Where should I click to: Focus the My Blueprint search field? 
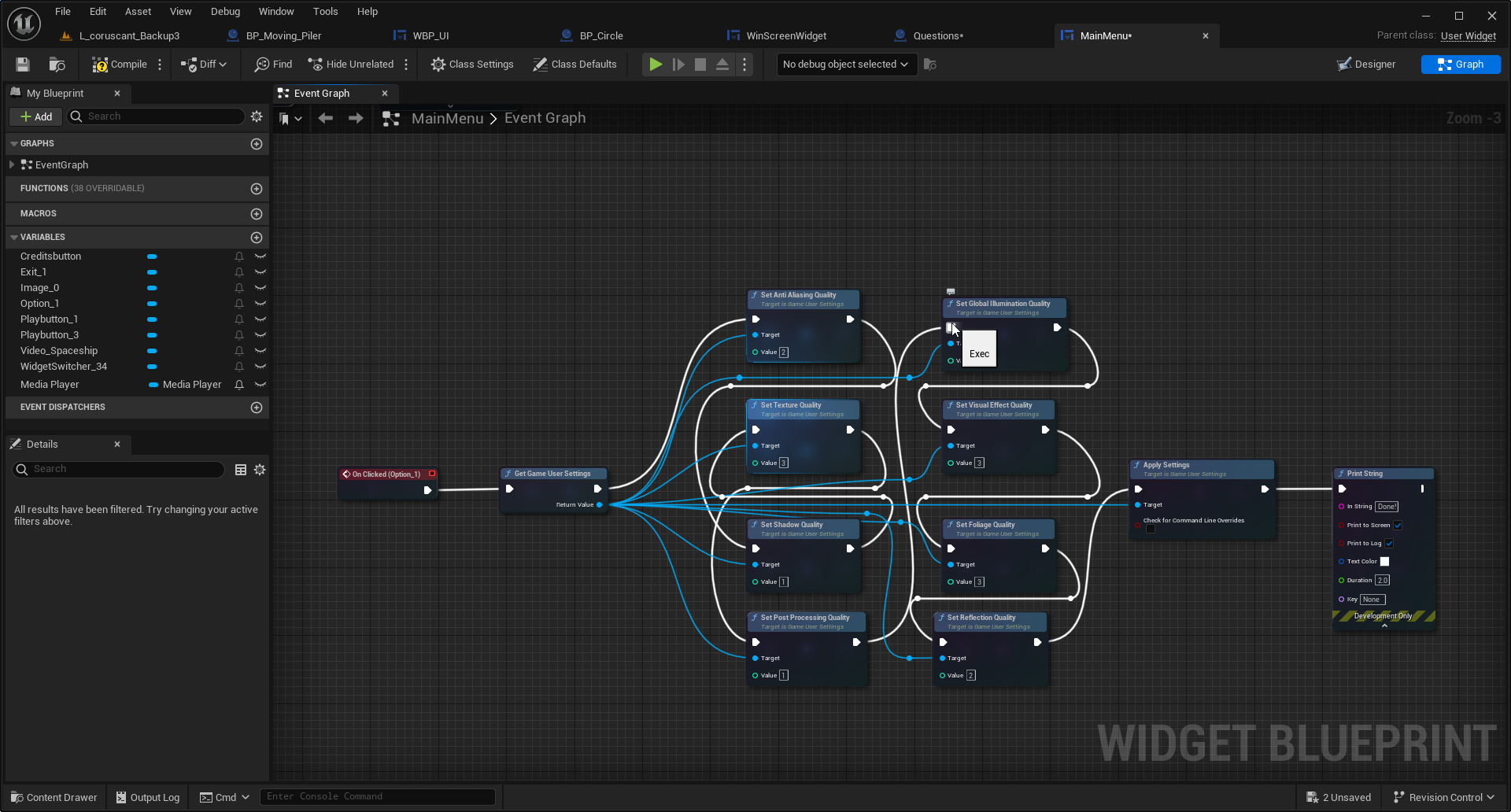(x=156, y=116)
